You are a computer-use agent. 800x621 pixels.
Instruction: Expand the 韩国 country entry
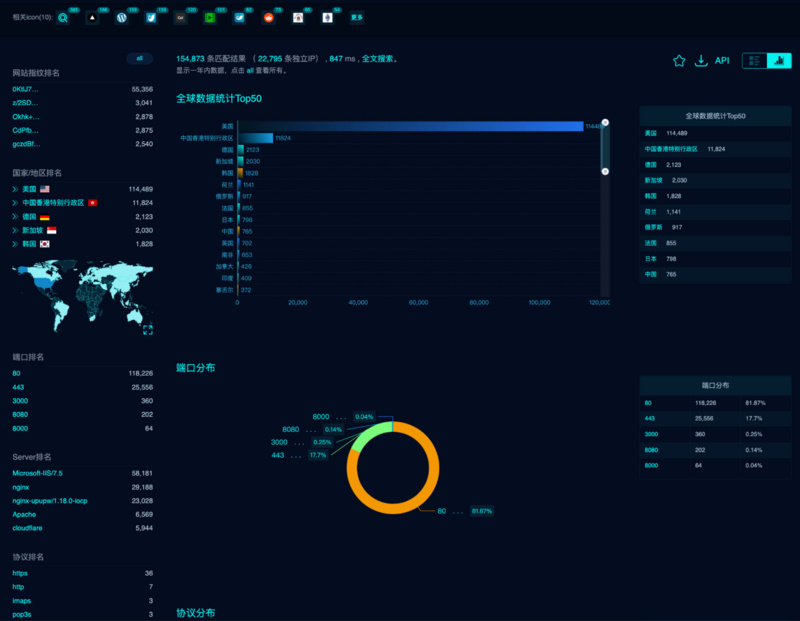(16, 245)
